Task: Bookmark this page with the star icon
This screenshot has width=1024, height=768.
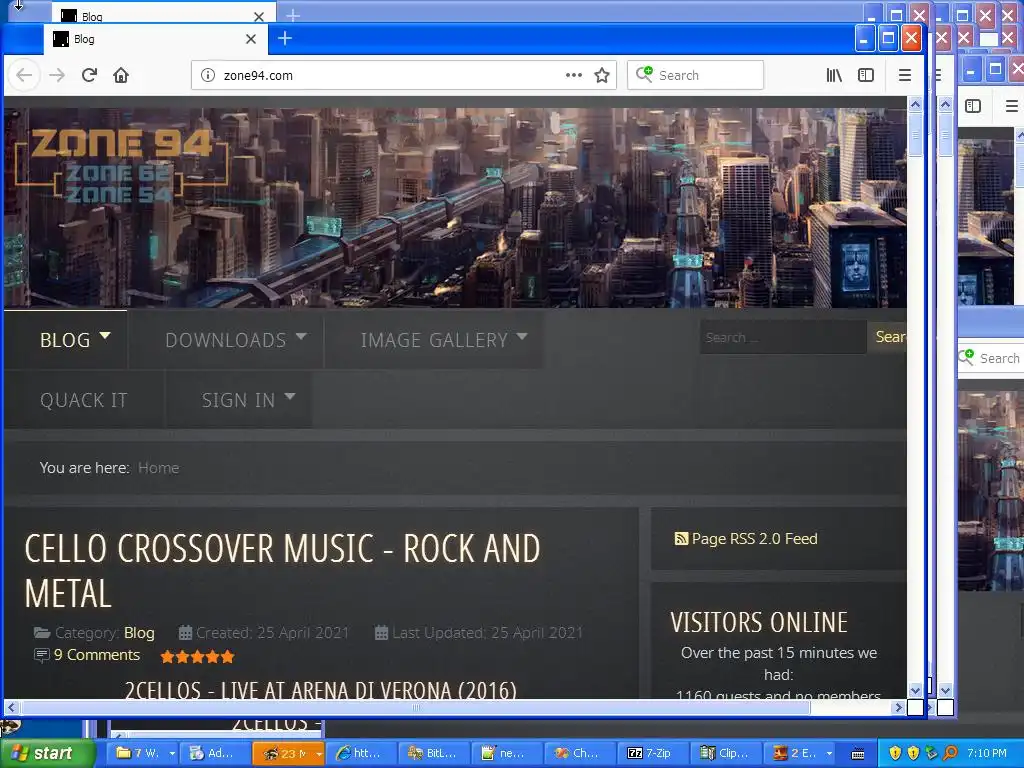Action: [x=602, y=75]
